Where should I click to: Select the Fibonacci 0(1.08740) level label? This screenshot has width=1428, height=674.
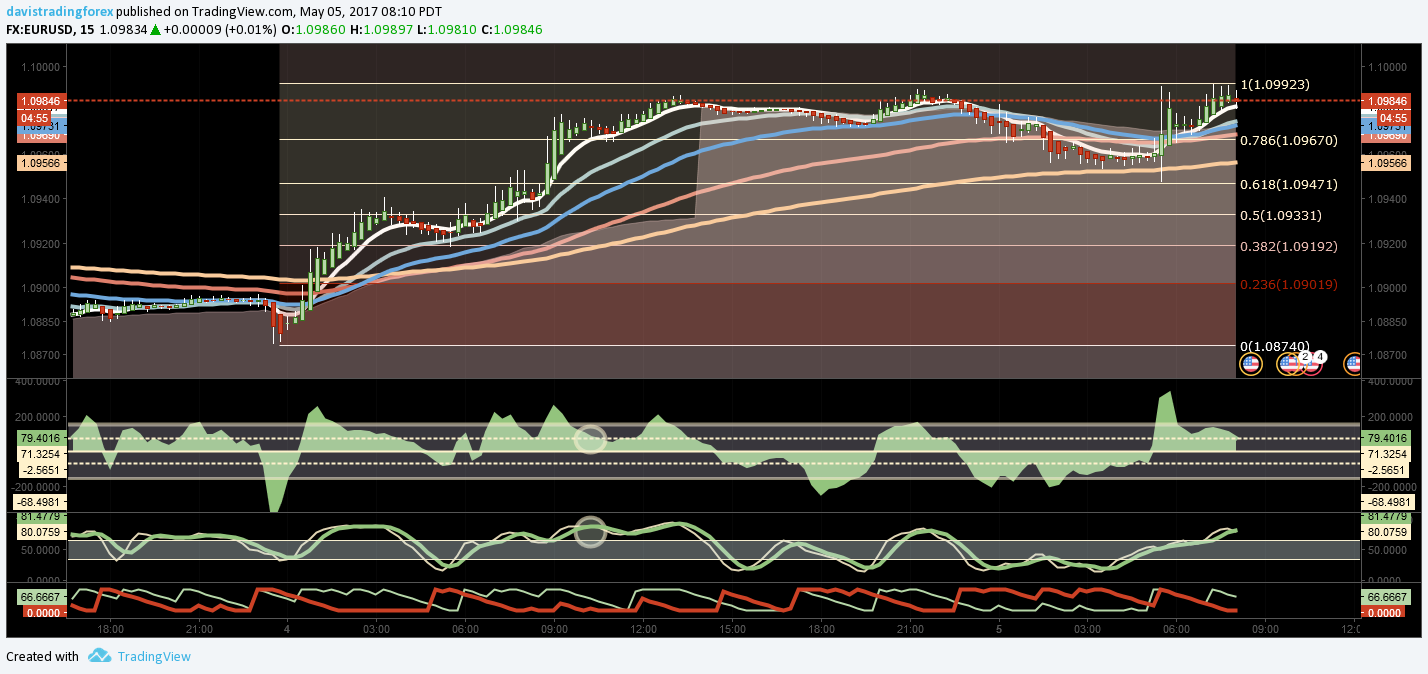1275,346
